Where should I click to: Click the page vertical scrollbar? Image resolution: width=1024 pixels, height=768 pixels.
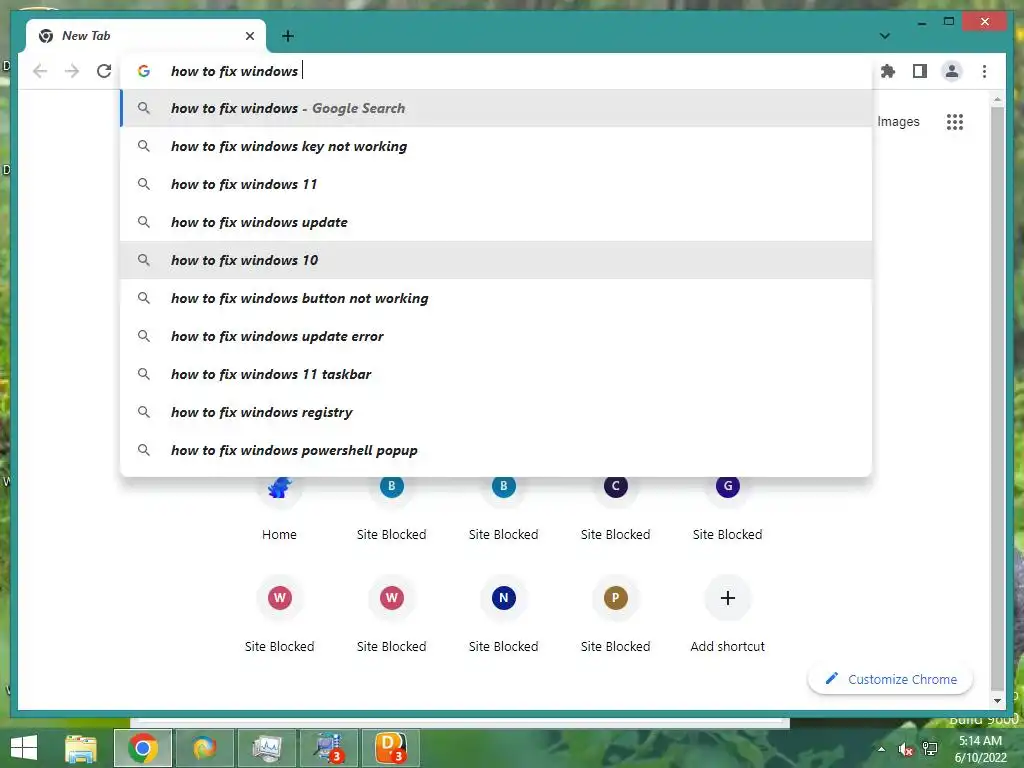997,398
